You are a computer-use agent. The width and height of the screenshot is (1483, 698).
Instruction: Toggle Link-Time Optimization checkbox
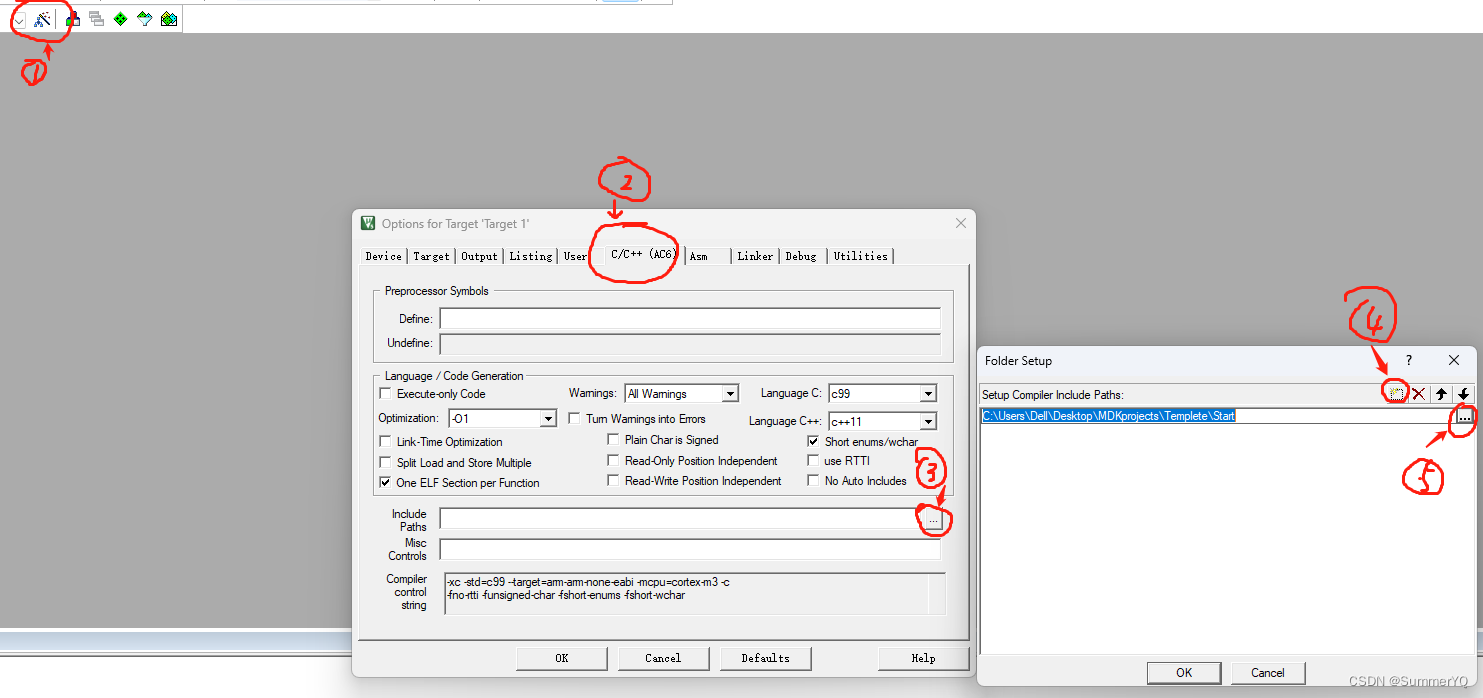coord(386,442)
